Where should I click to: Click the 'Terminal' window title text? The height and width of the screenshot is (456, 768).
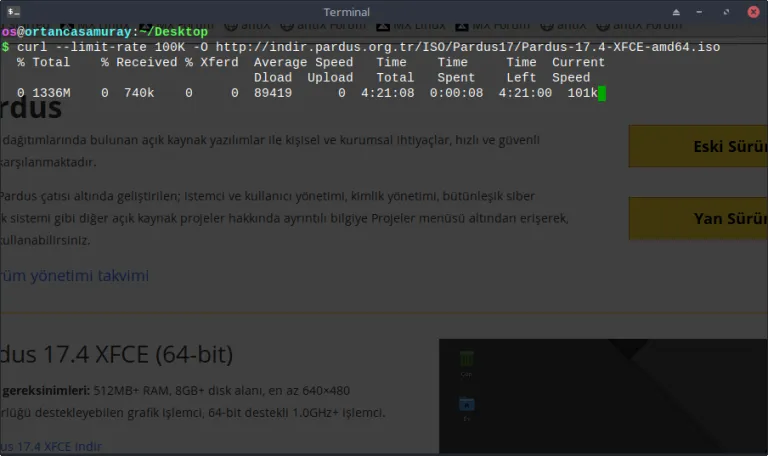click(346, 12)
